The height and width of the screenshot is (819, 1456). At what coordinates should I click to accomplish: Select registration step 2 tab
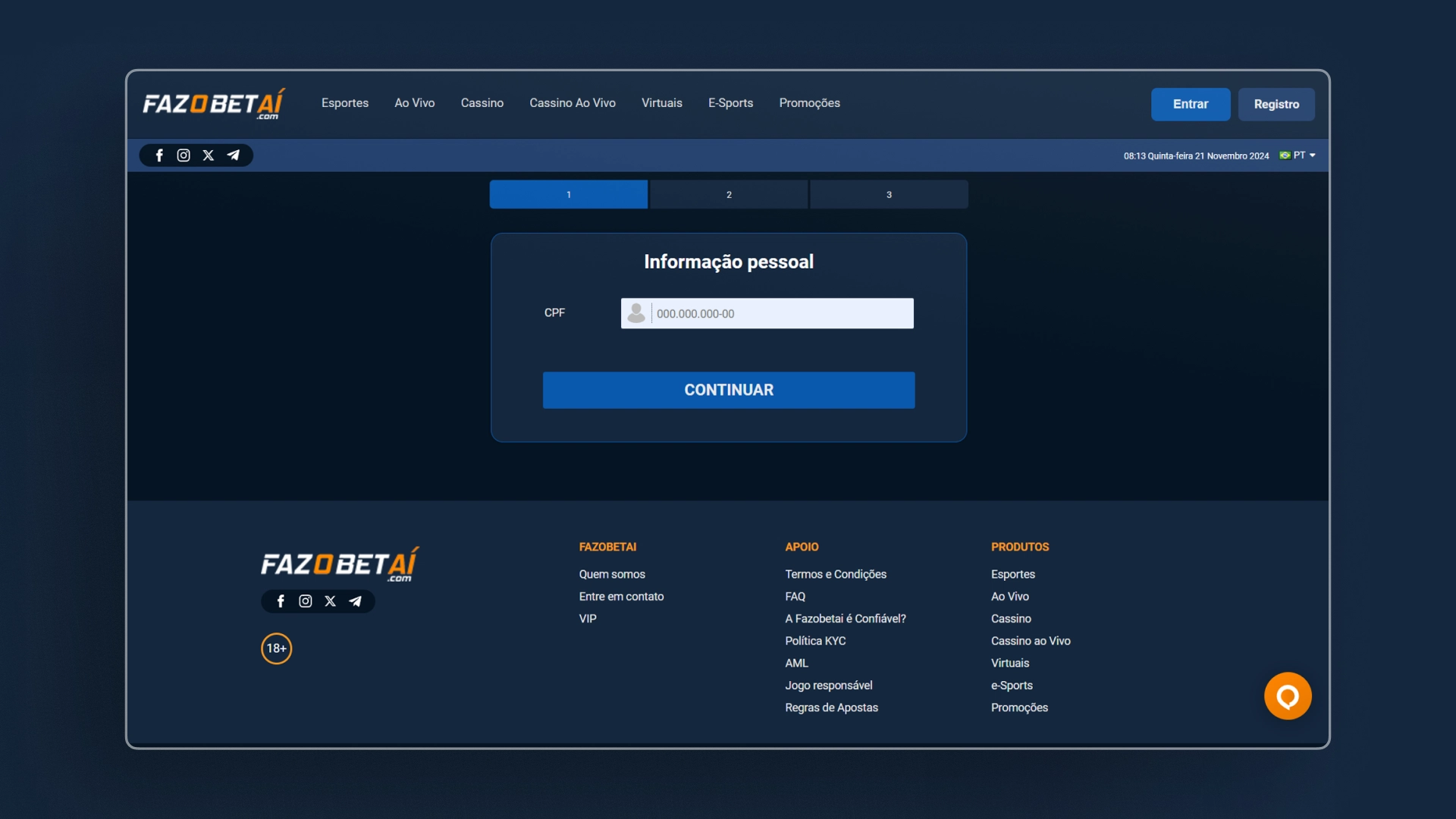[729, 195]
